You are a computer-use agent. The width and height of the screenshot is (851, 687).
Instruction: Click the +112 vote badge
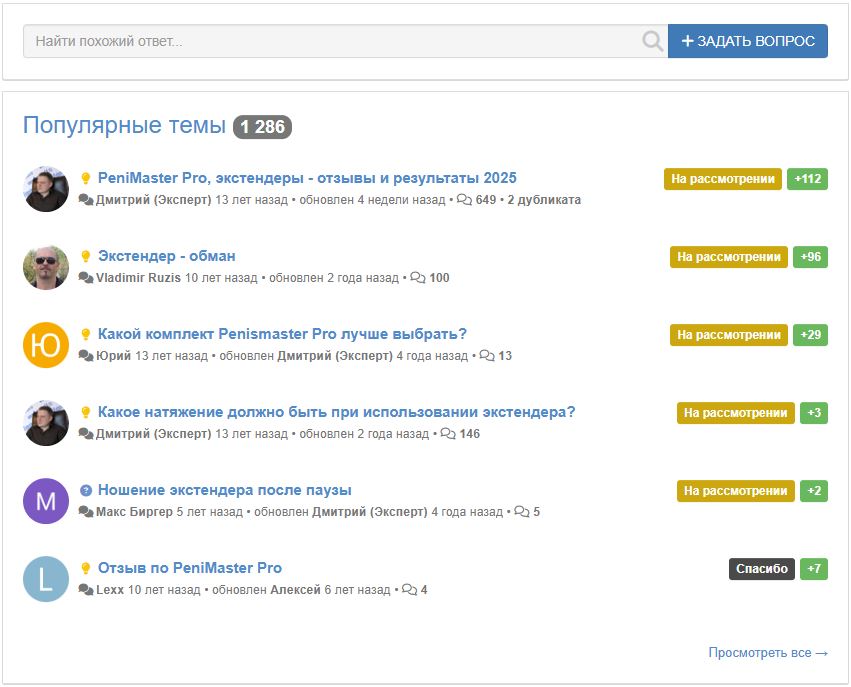pyautogui.click(x=807, y=179)
